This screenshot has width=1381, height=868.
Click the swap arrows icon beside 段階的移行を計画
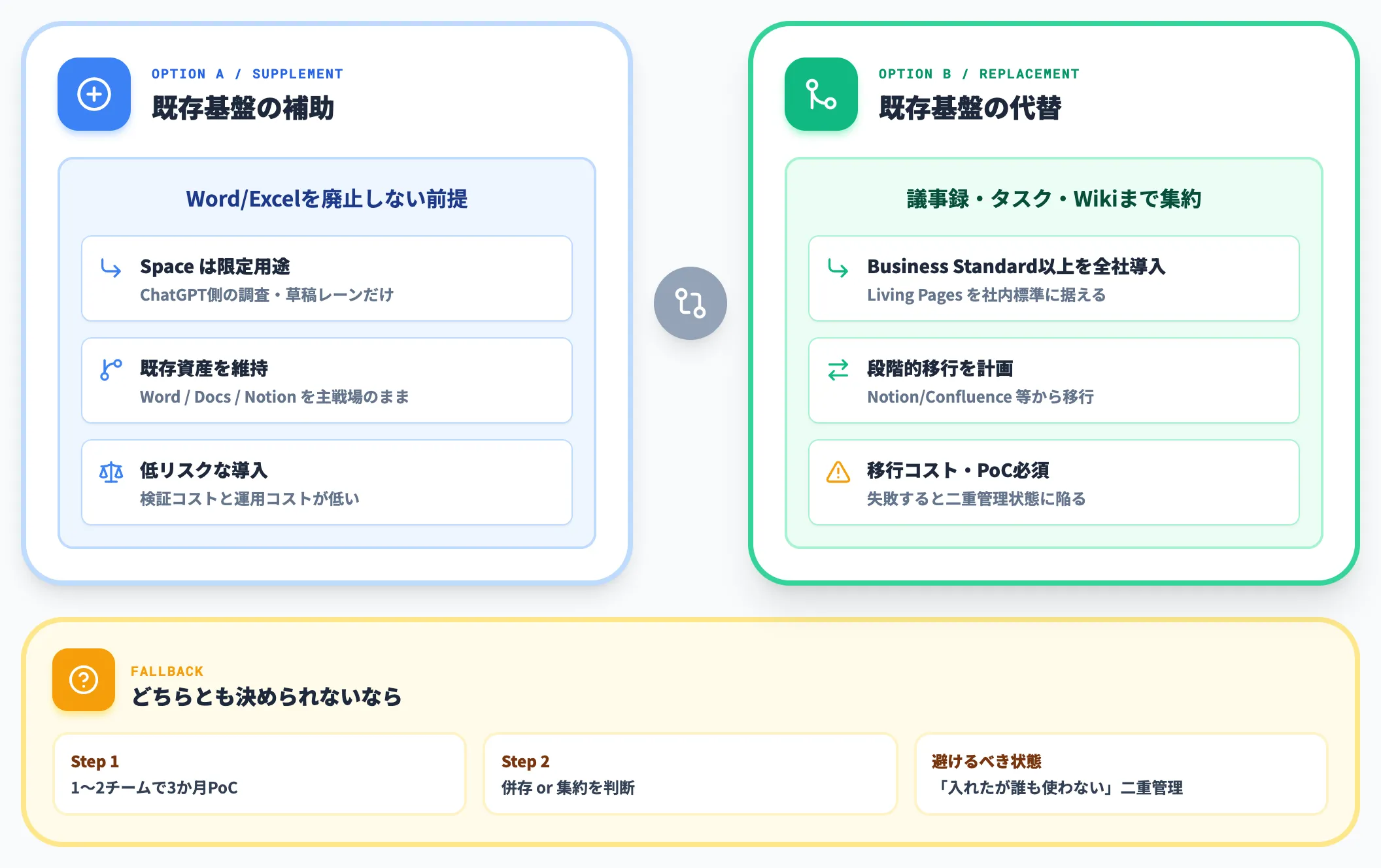coord(838,370)
